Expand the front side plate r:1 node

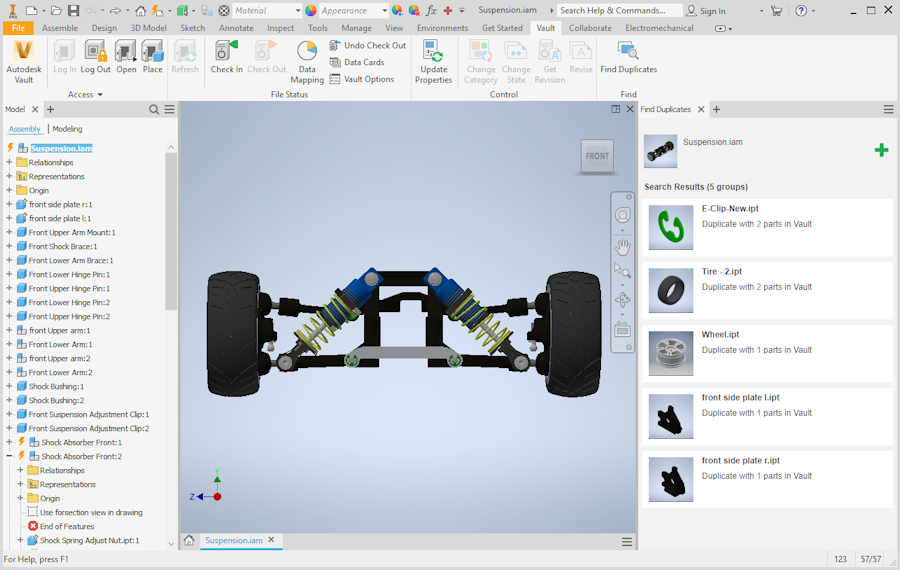tap(9, 204)
